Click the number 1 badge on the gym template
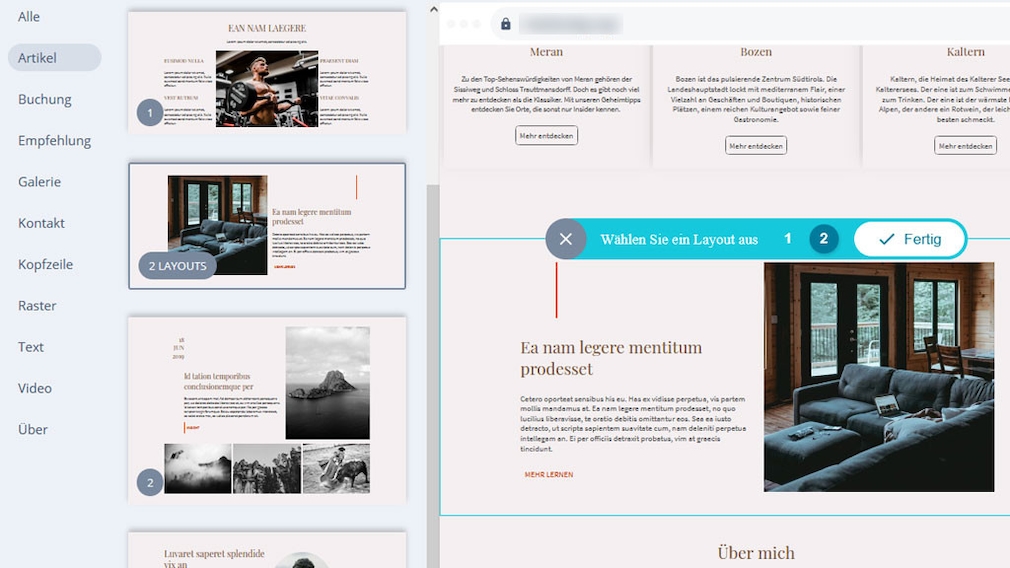Image resolution: width=1010 pixels, height=568 pixels. click(x=150, y=113)
